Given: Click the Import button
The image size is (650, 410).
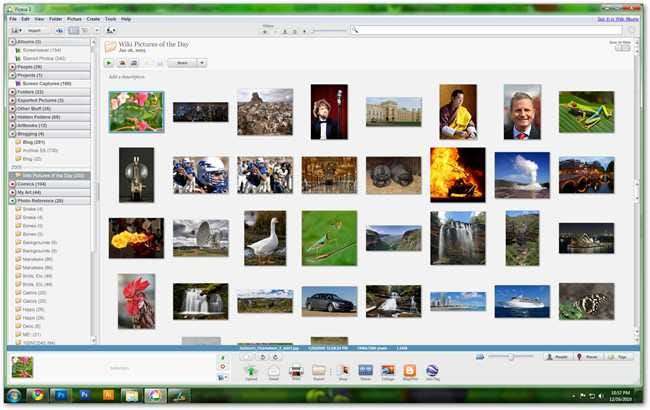Looking at the screenshot, I should 32,31.
